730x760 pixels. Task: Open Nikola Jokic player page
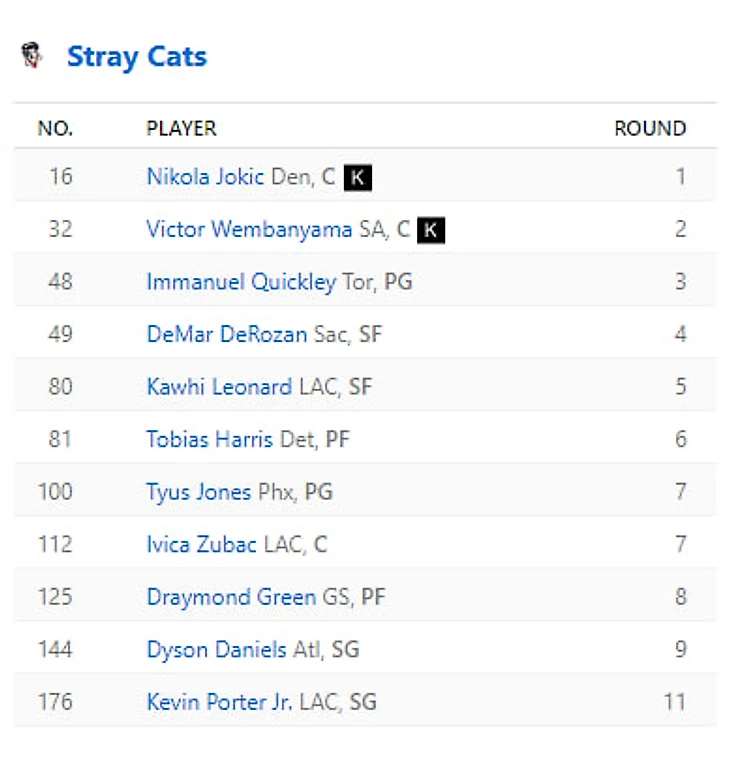pos(205,177)
